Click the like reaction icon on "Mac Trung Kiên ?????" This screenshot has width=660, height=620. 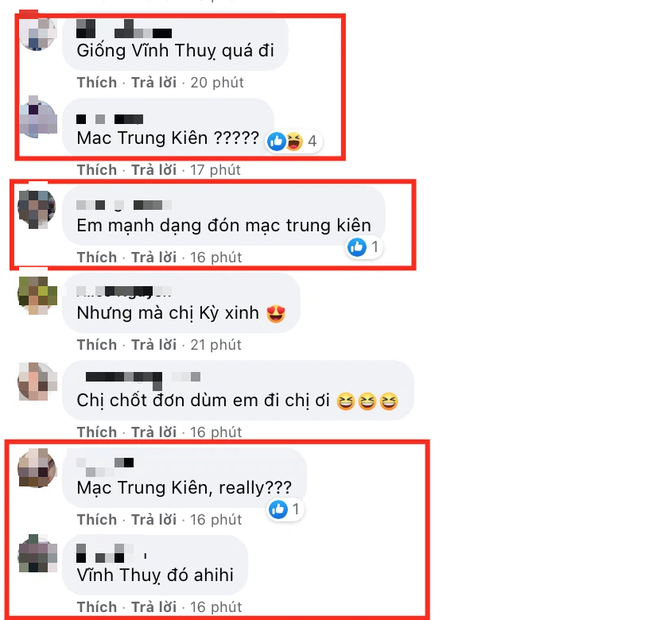pos(277,141)
